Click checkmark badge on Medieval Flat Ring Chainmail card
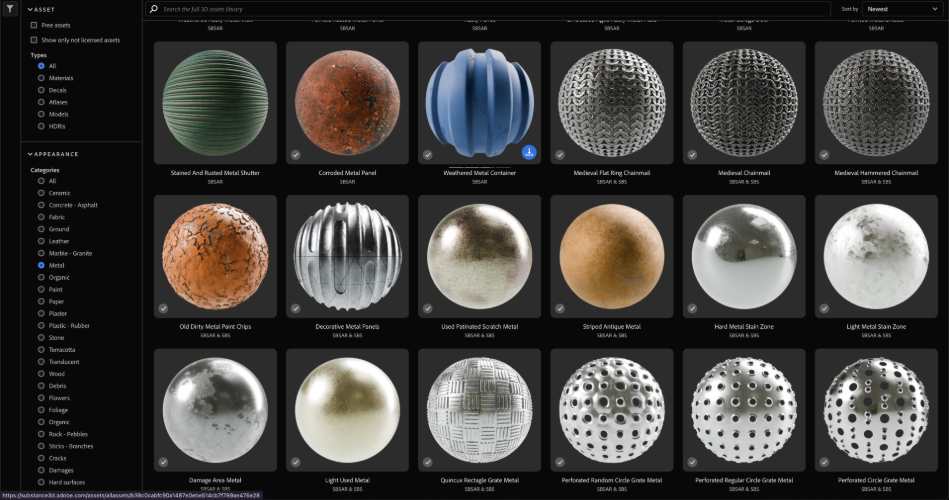Screen dimensions: 949x500 point(560,155)
